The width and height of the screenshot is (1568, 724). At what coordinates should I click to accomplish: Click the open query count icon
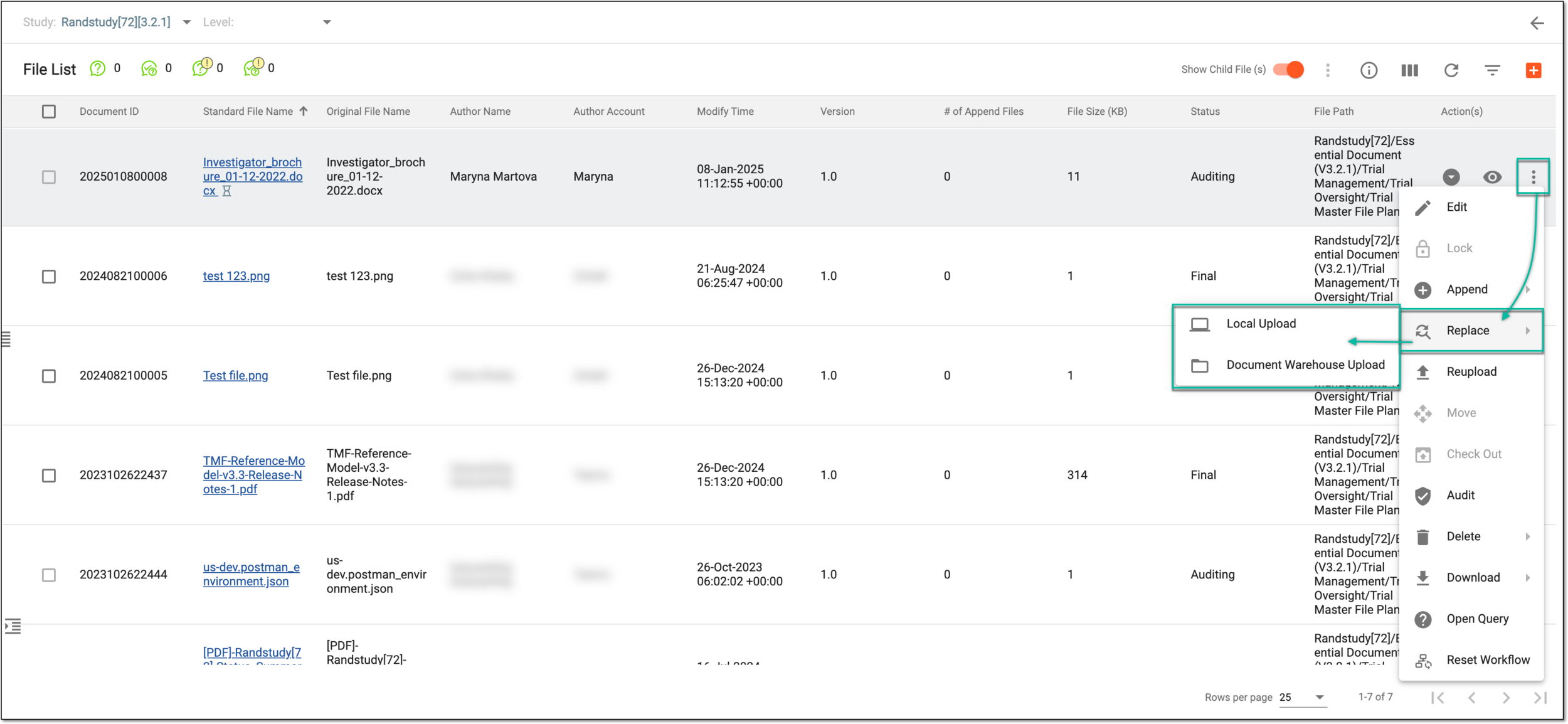pyautogui.click(x=97, y=68)
